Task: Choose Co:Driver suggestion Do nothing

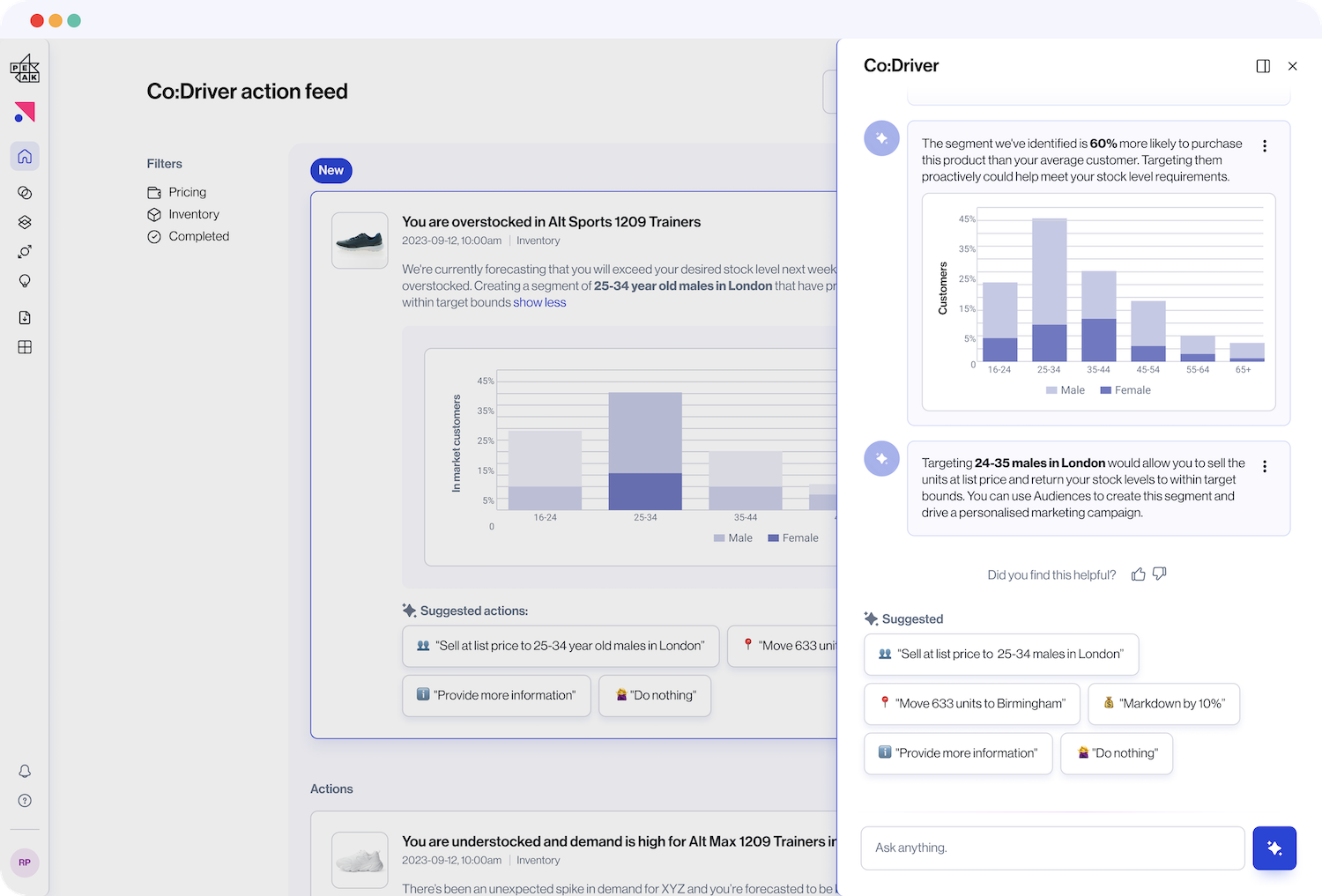Action: [1117, 753]
